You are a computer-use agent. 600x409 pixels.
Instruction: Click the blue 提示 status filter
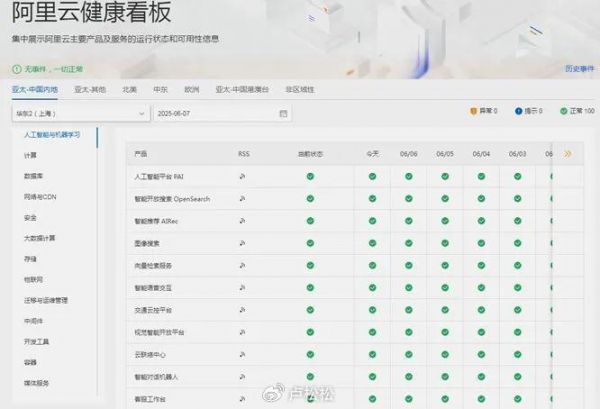click(529, 112)
